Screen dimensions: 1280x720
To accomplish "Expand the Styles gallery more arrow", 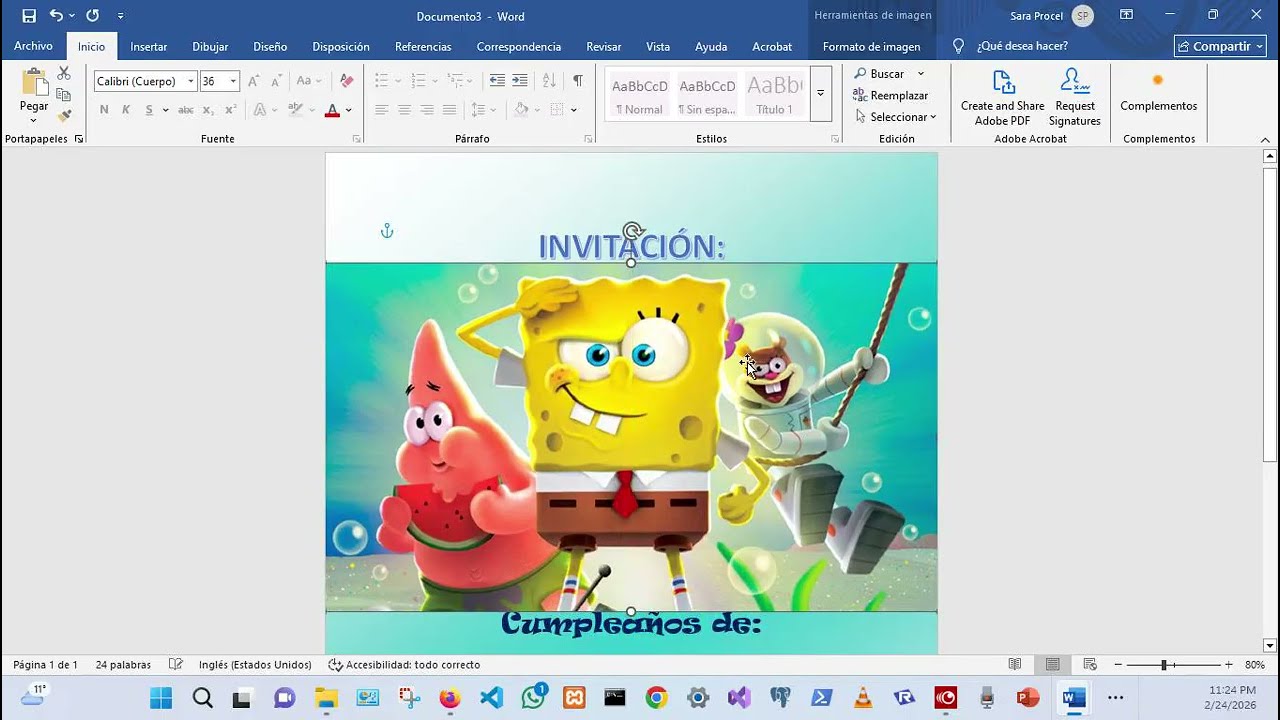I will (820, 93).
